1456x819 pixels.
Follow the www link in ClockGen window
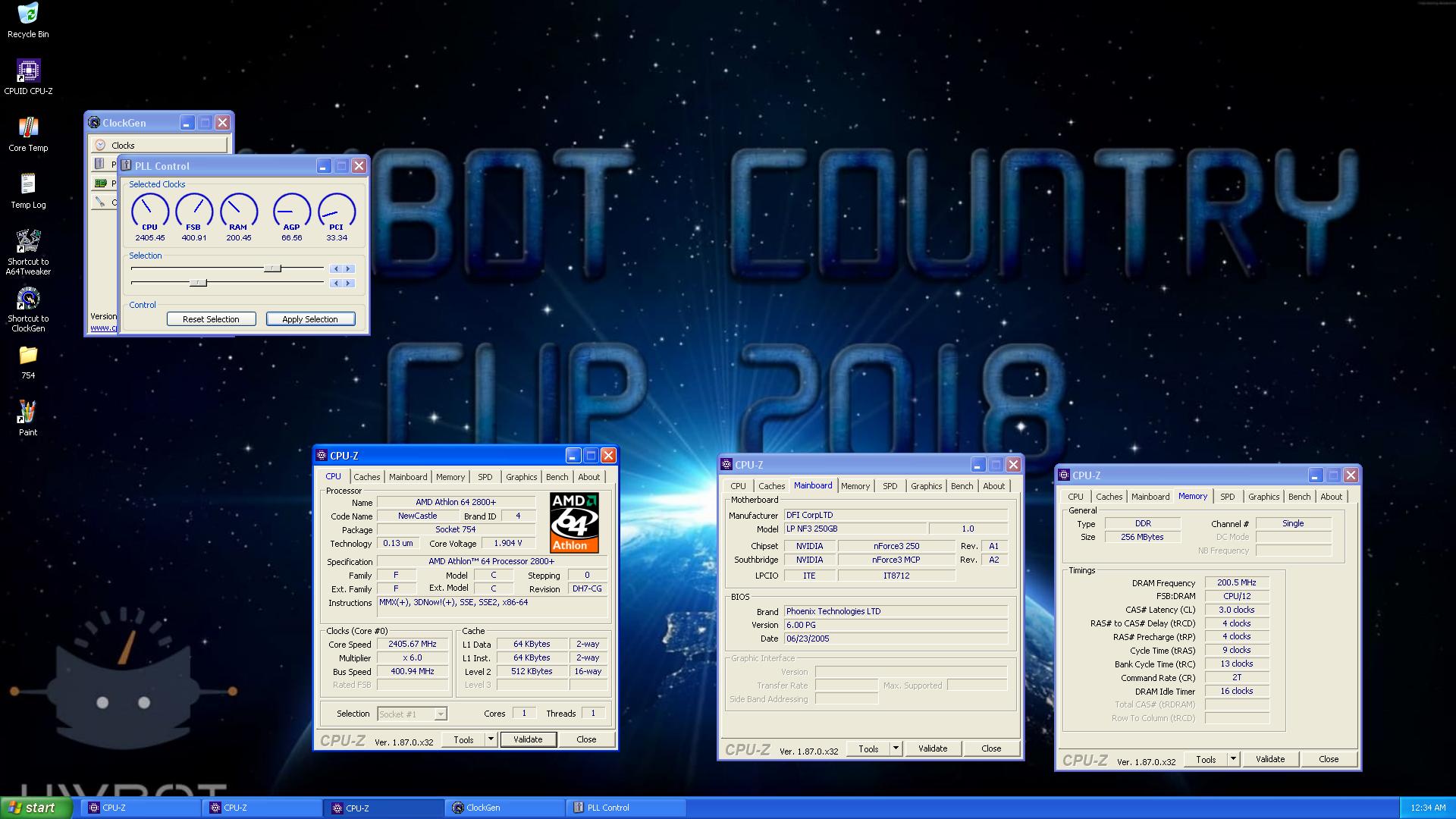(x=104, y=328)
